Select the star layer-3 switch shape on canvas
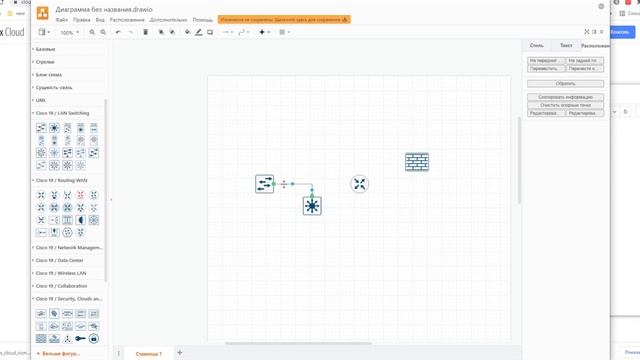Viewport: 640px width, 360px height. click(312, 206)
